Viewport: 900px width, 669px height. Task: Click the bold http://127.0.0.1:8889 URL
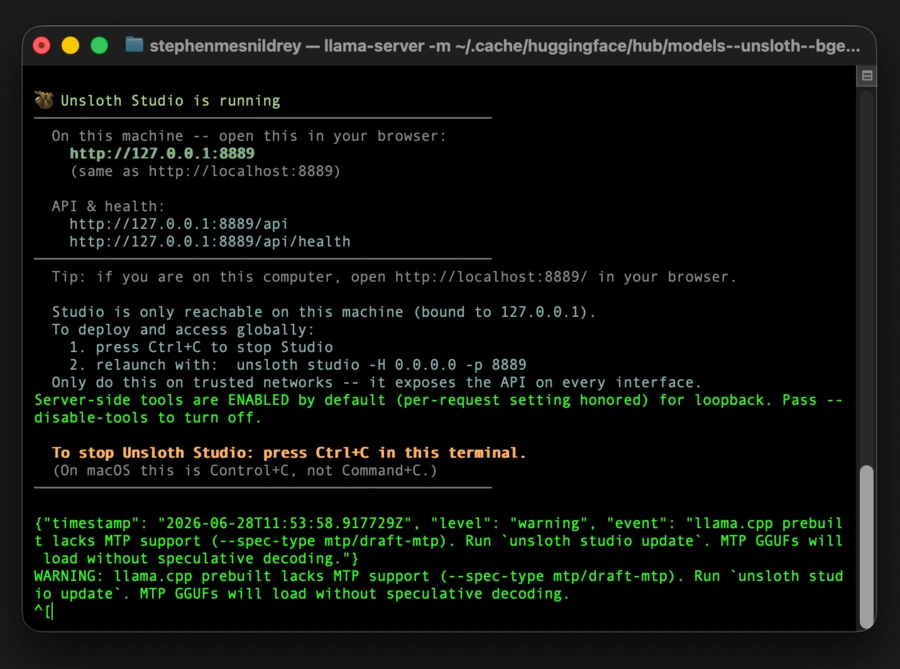click(162, 153)
